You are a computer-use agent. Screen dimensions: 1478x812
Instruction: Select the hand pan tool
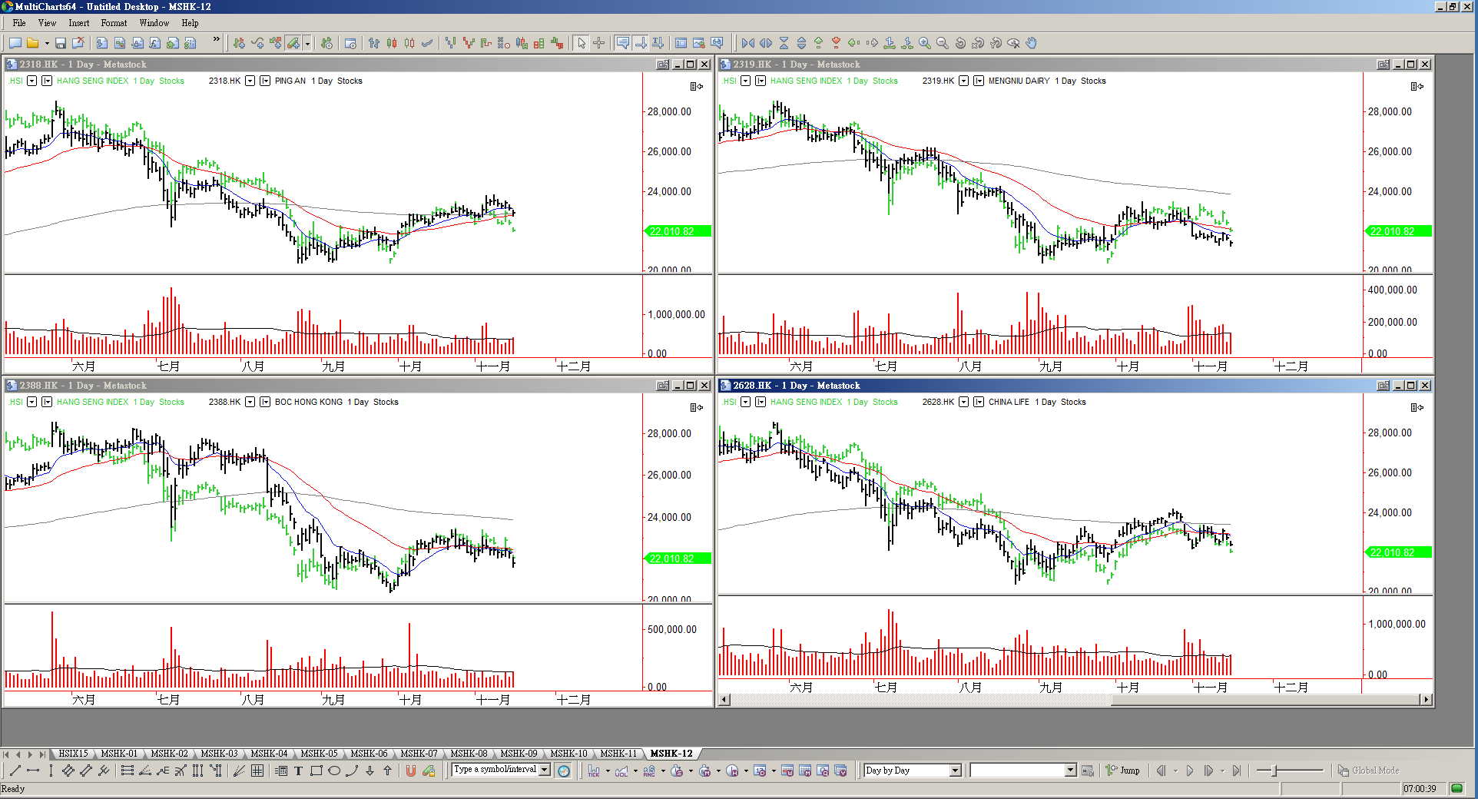pos(1032,44)
